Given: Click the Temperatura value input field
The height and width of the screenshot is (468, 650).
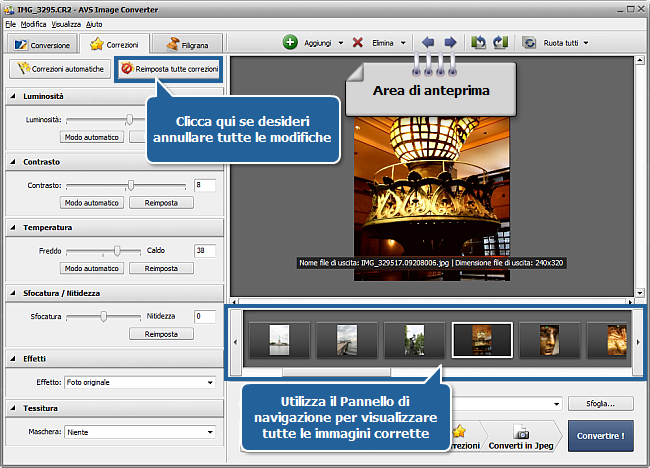Looking at the screenshot, I should click(205, 251).
